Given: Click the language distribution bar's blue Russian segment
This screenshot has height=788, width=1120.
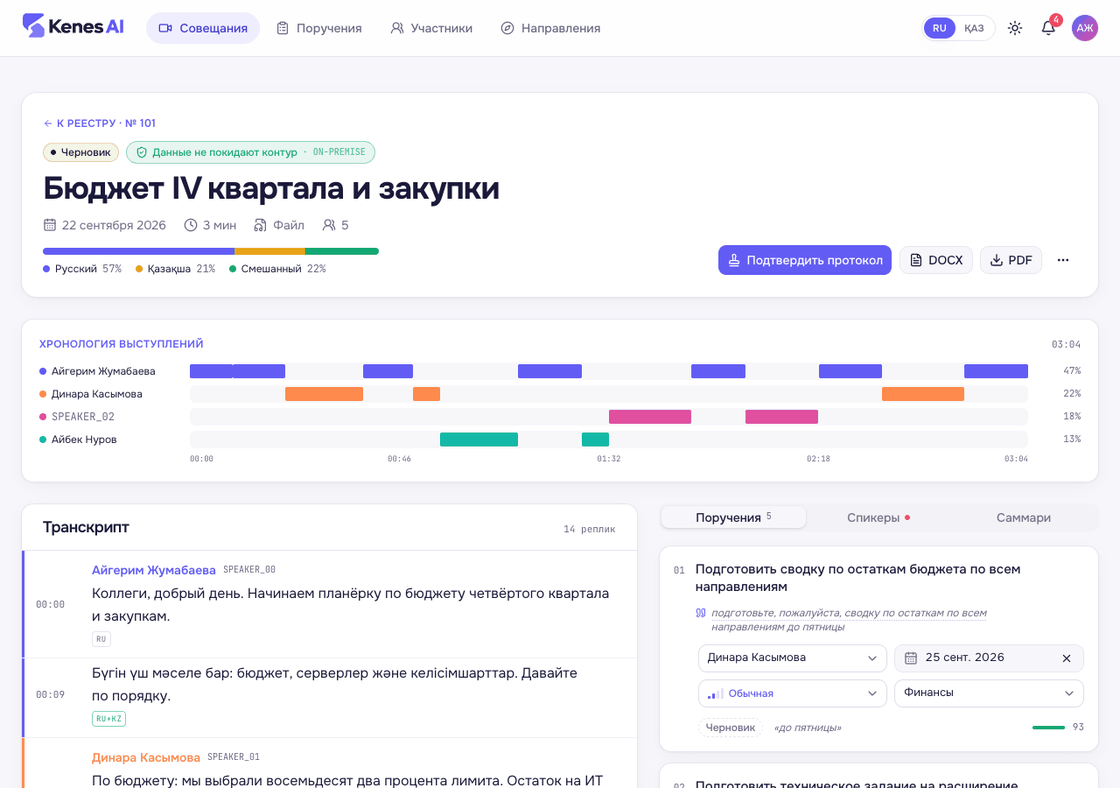Looking at the screenshot, I should pyautogui.click(x=139, y=251).
